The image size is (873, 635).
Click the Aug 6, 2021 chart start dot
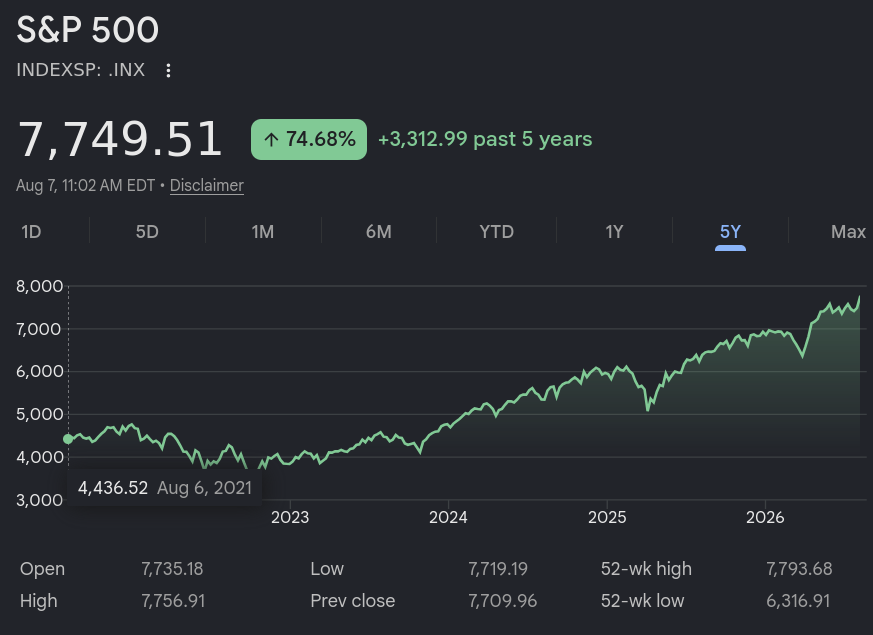click(68, 439)
